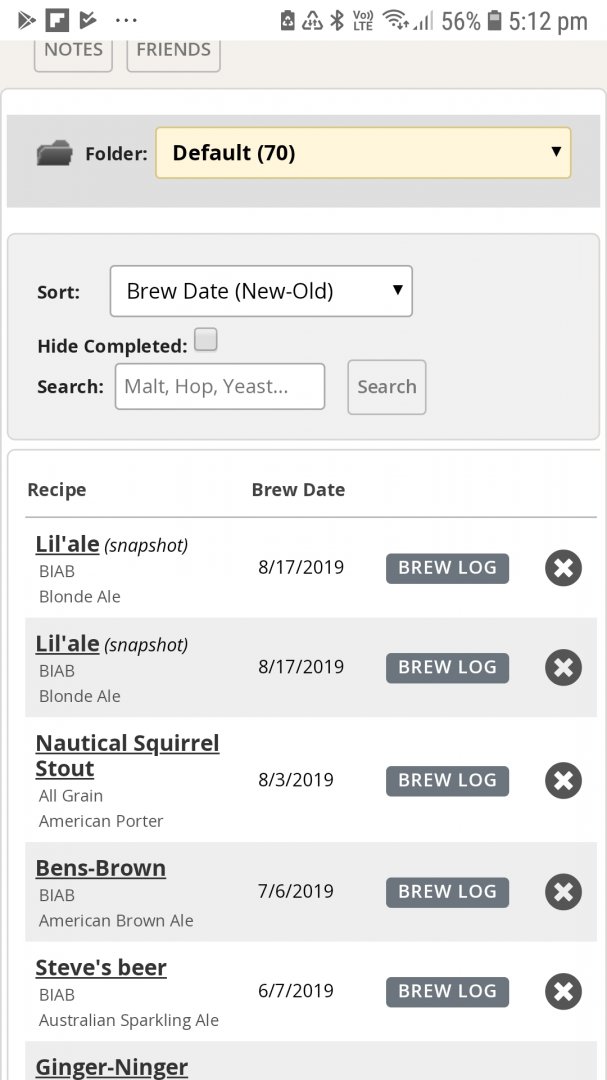Image resolution: width=607 pixels, height=1080 pixels.
Task: Toggle the Hide Completed checkbox
Action: point(206,340)
